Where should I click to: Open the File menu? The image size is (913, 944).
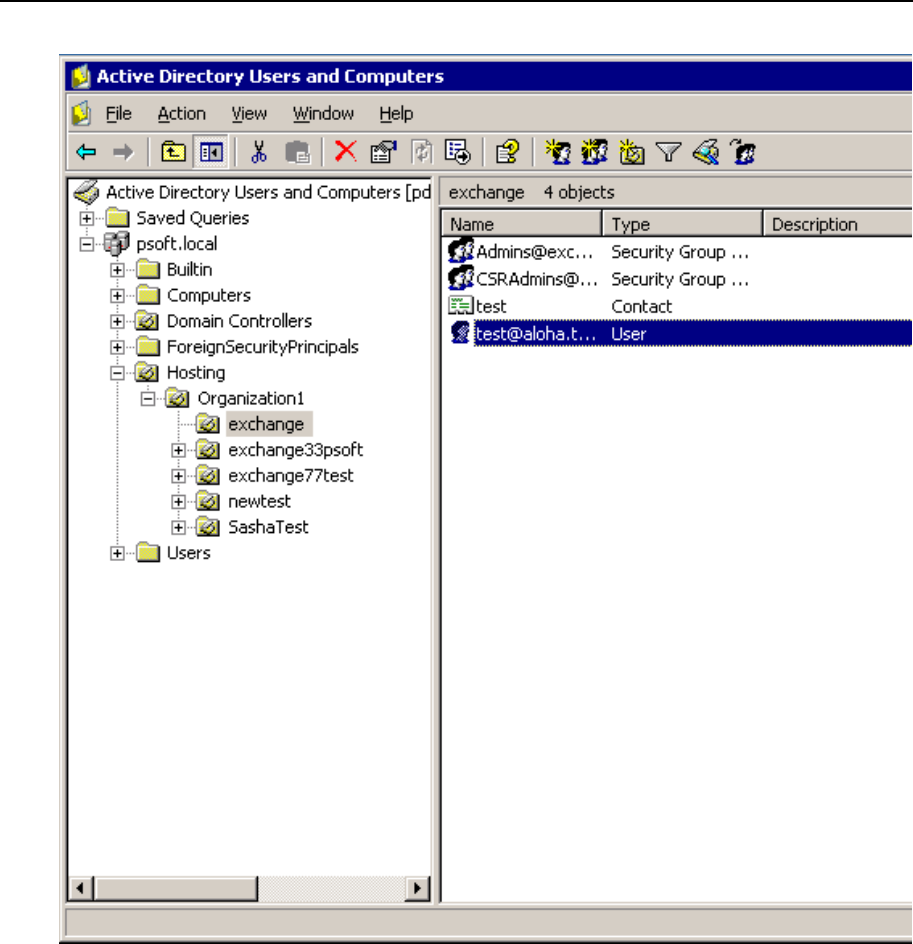[x=119, y=114]
